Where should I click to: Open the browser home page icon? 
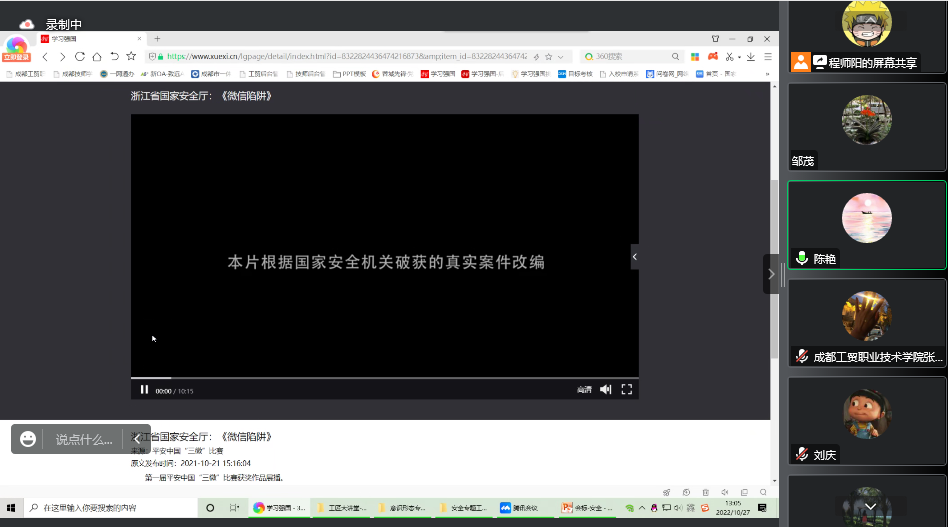point(97,56)
